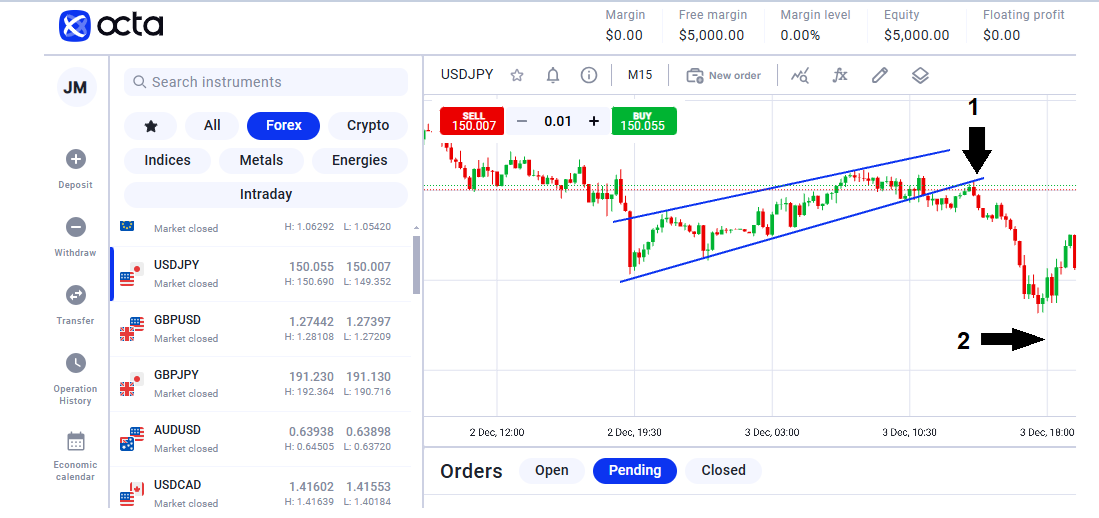The image size is (1099, 518).
Task: Select the Crypto instrument filter
Action: pos(368,125)
